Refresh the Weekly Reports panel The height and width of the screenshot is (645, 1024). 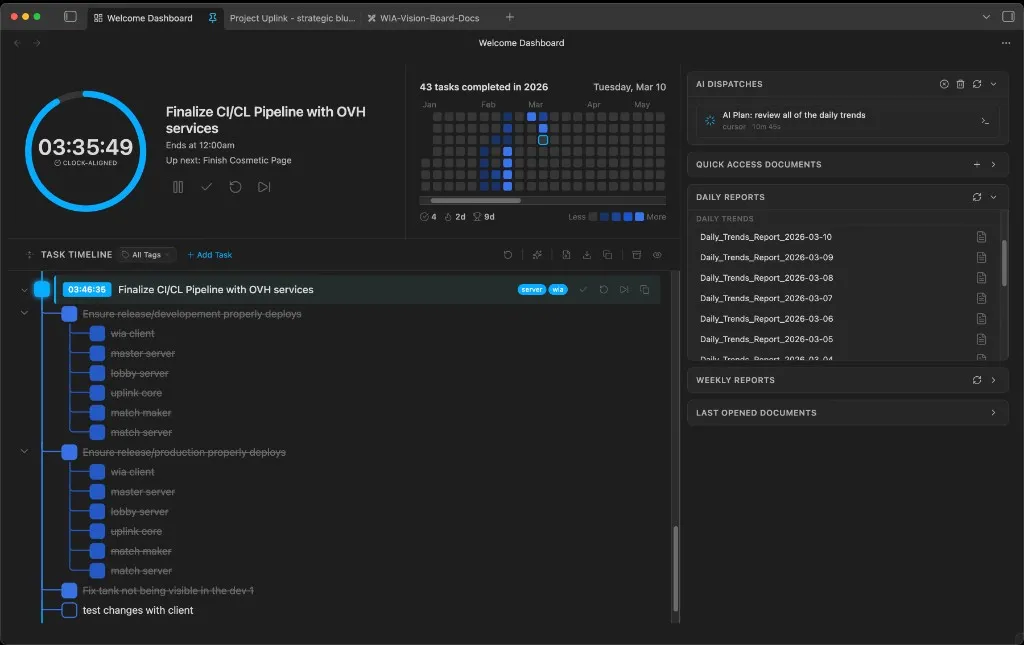pos(977,380)
